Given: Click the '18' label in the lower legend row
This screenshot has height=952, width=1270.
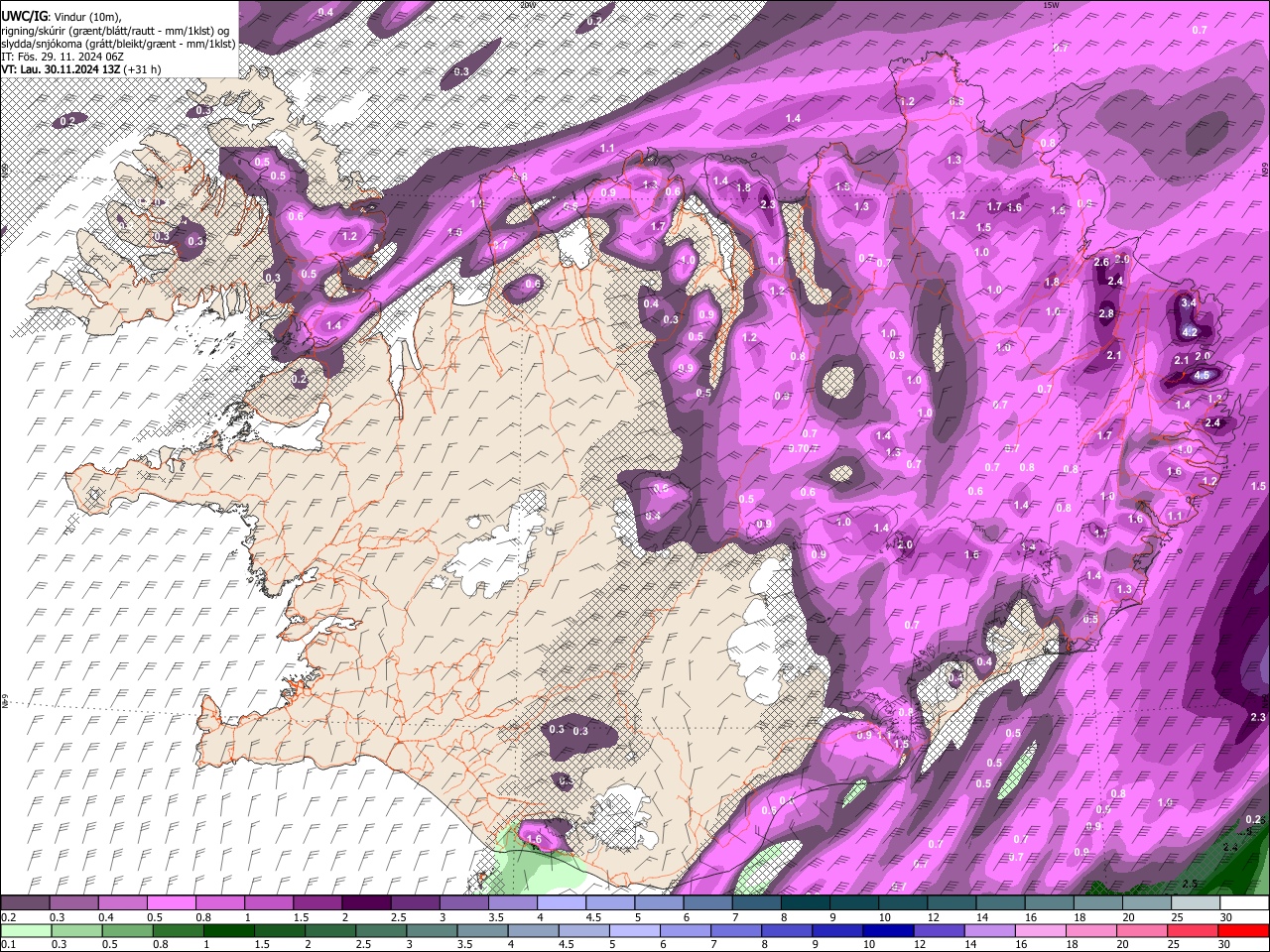Looking at the screenshot, I should [x=1073, y=945].
